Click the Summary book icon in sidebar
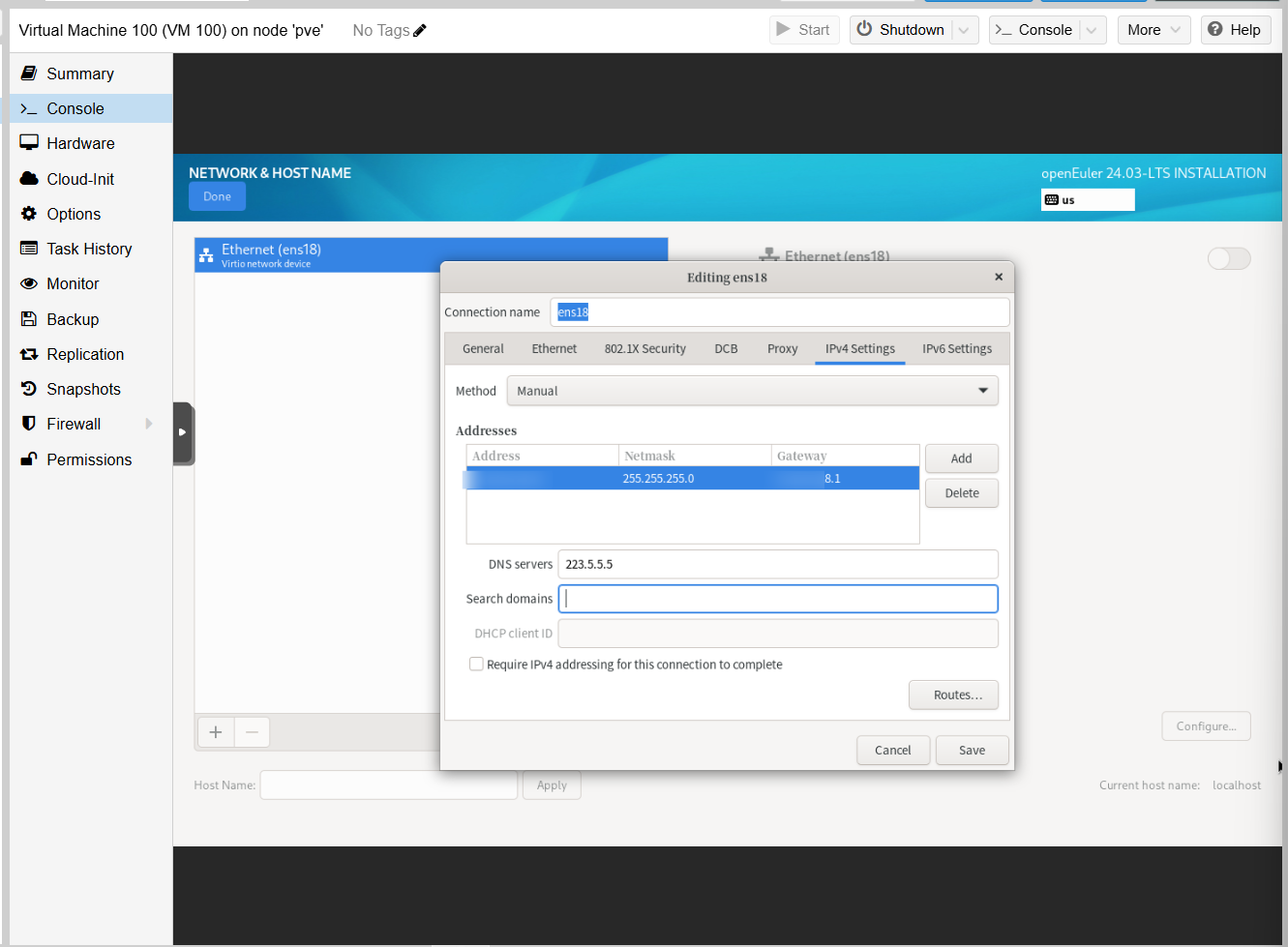Image resolution: width=1288 pixels, height=947 pixels. (29, 74)
